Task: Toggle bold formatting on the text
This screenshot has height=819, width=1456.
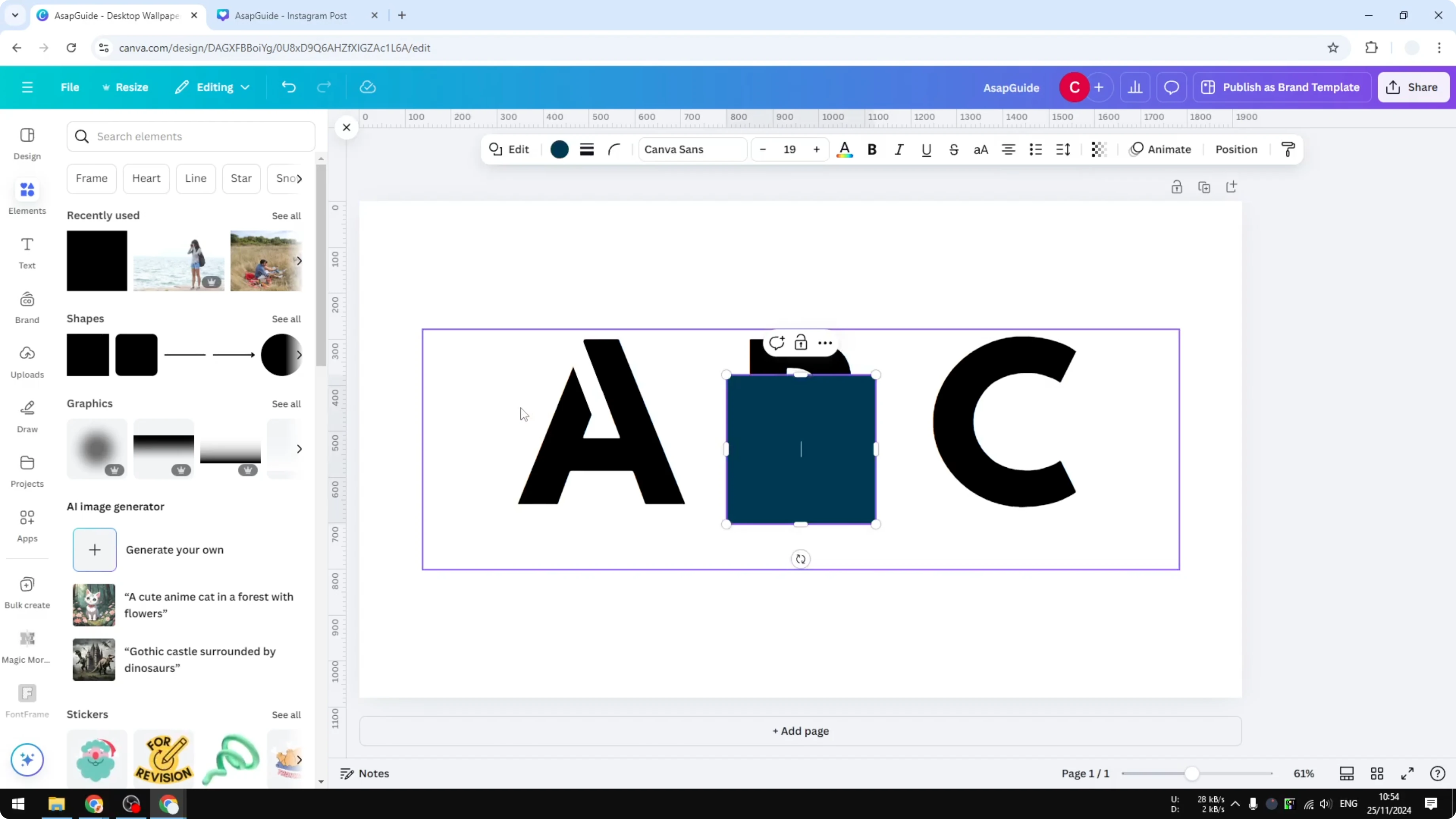Action: [872, 149]
